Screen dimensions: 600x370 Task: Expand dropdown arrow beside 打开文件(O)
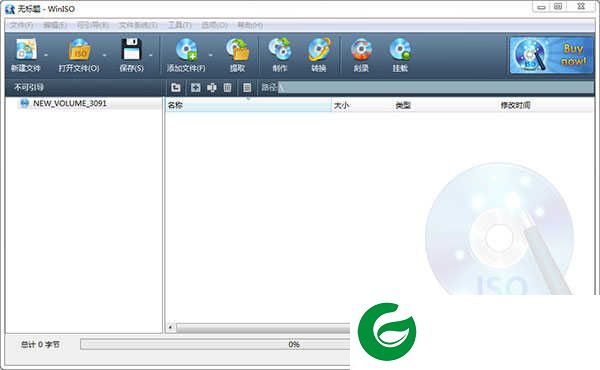pos(104,55)
